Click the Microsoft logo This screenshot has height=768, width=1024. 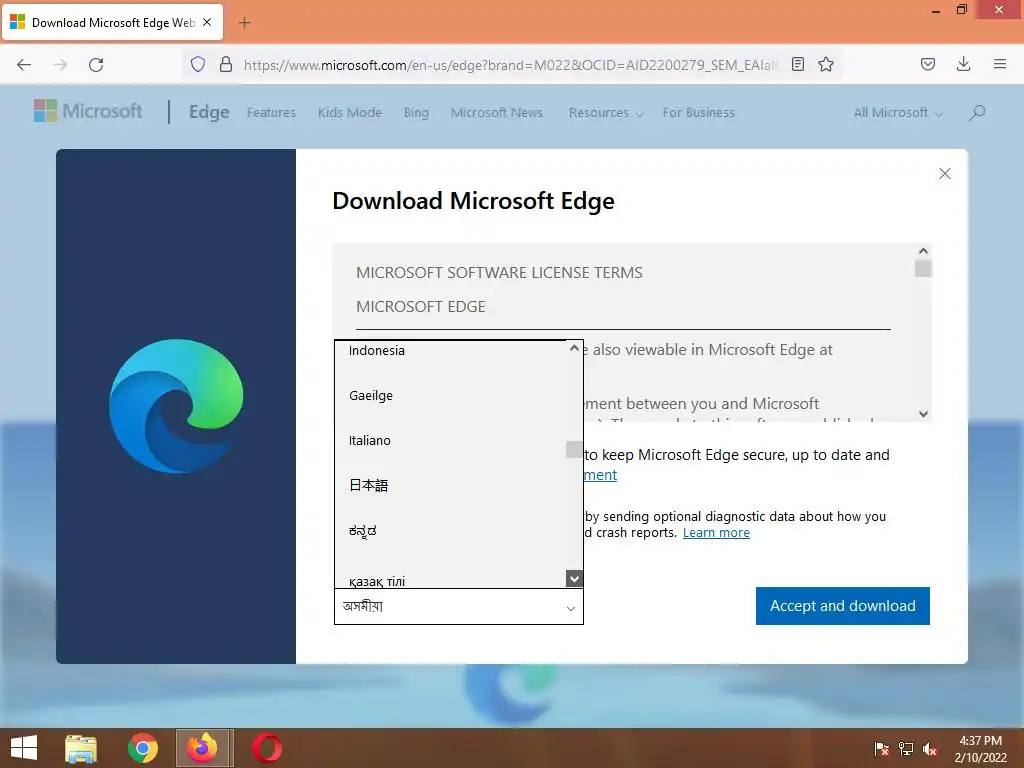point(88,112)
